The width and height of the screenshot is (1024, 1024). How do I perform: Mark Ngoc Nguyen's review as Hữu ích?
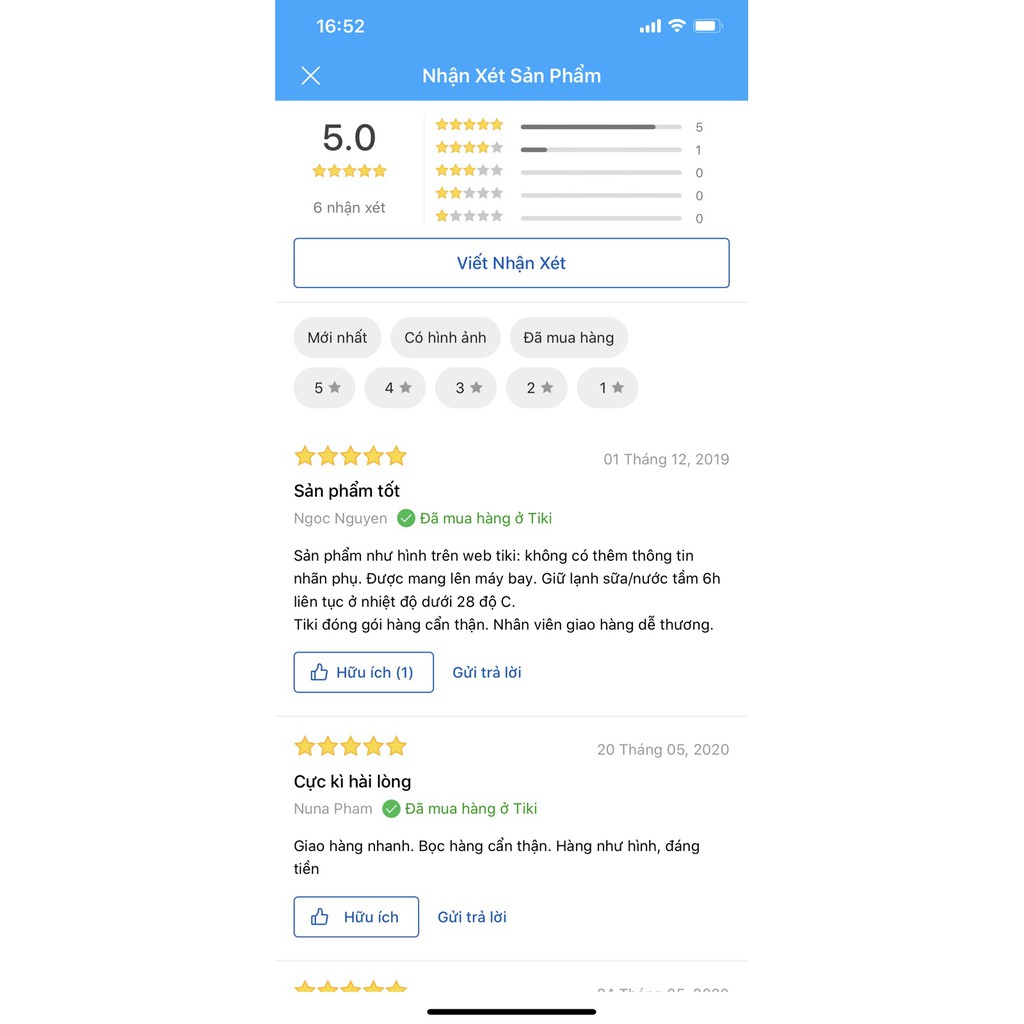(x=364, y=672)
